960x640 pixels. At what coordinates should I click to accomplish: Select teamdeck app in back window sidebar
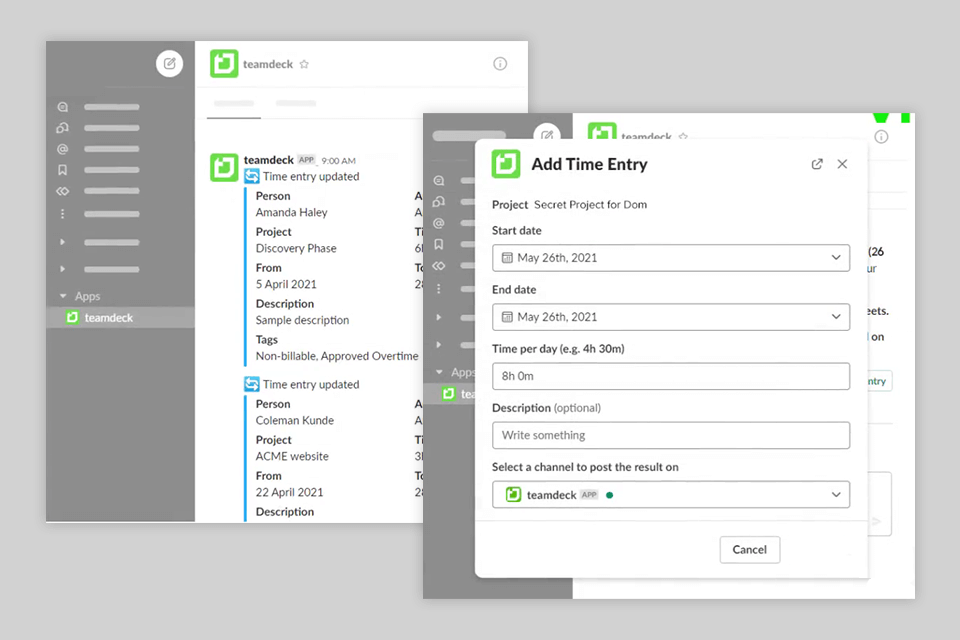pyautogui.click(x=121, y=317)
